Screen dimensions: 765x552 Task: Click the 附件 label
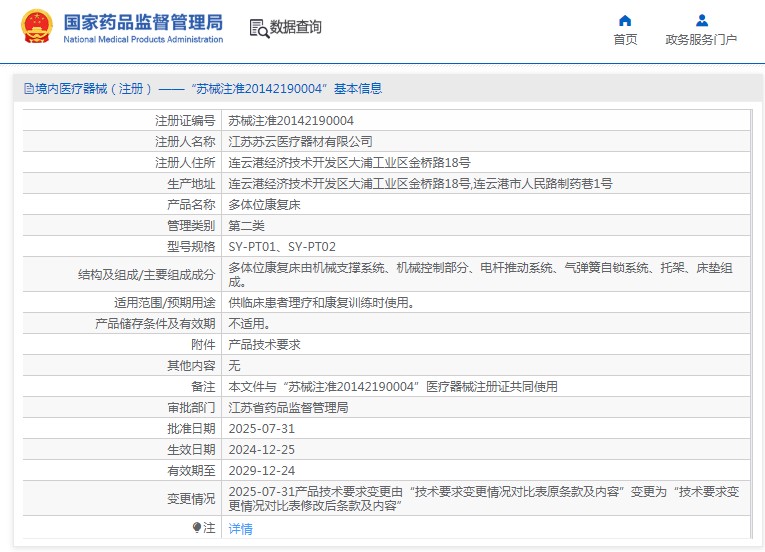click(203, 345)
